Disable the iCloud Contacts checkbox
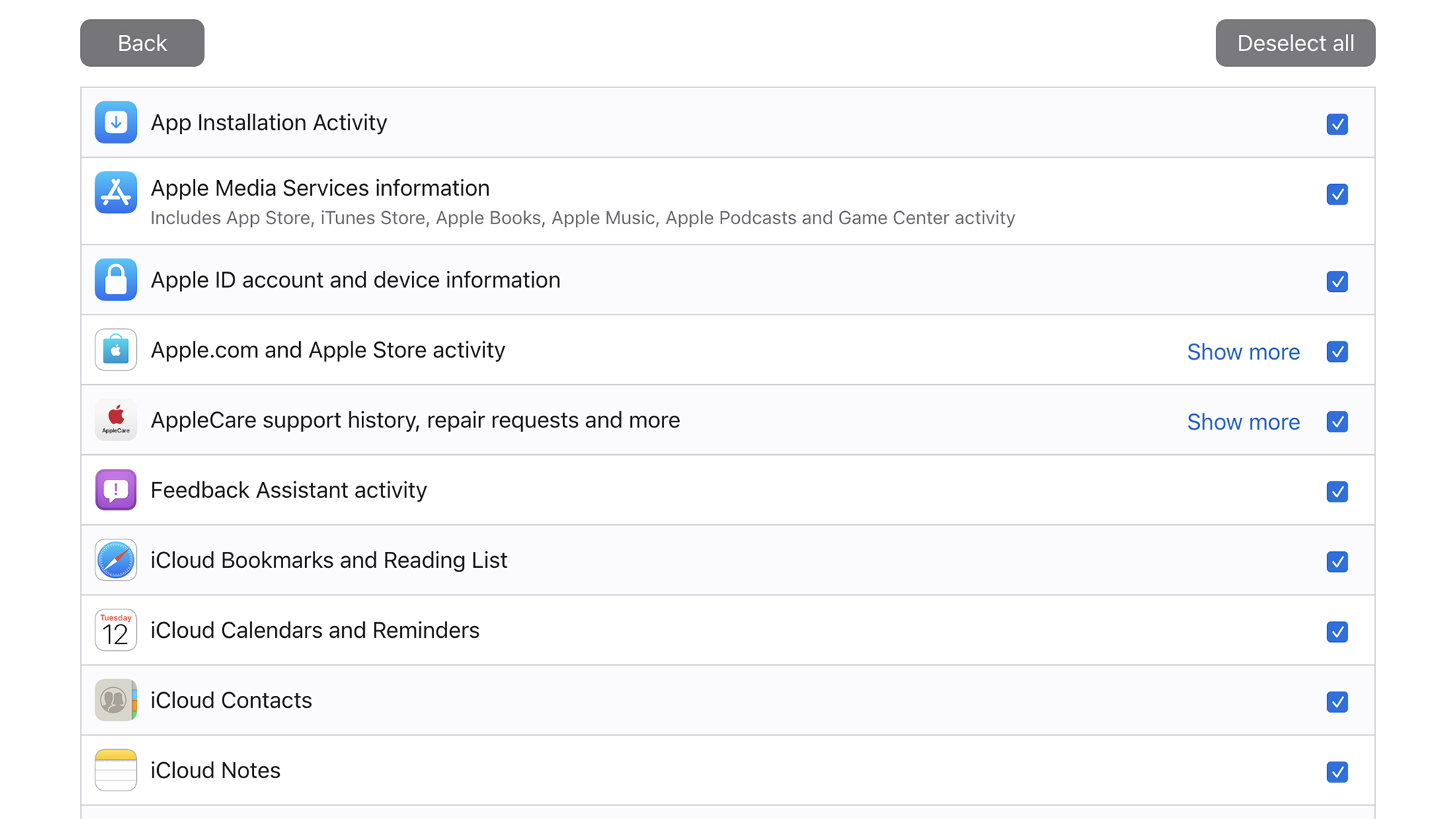This screenshot has height=819, width=1456. 1337,701
